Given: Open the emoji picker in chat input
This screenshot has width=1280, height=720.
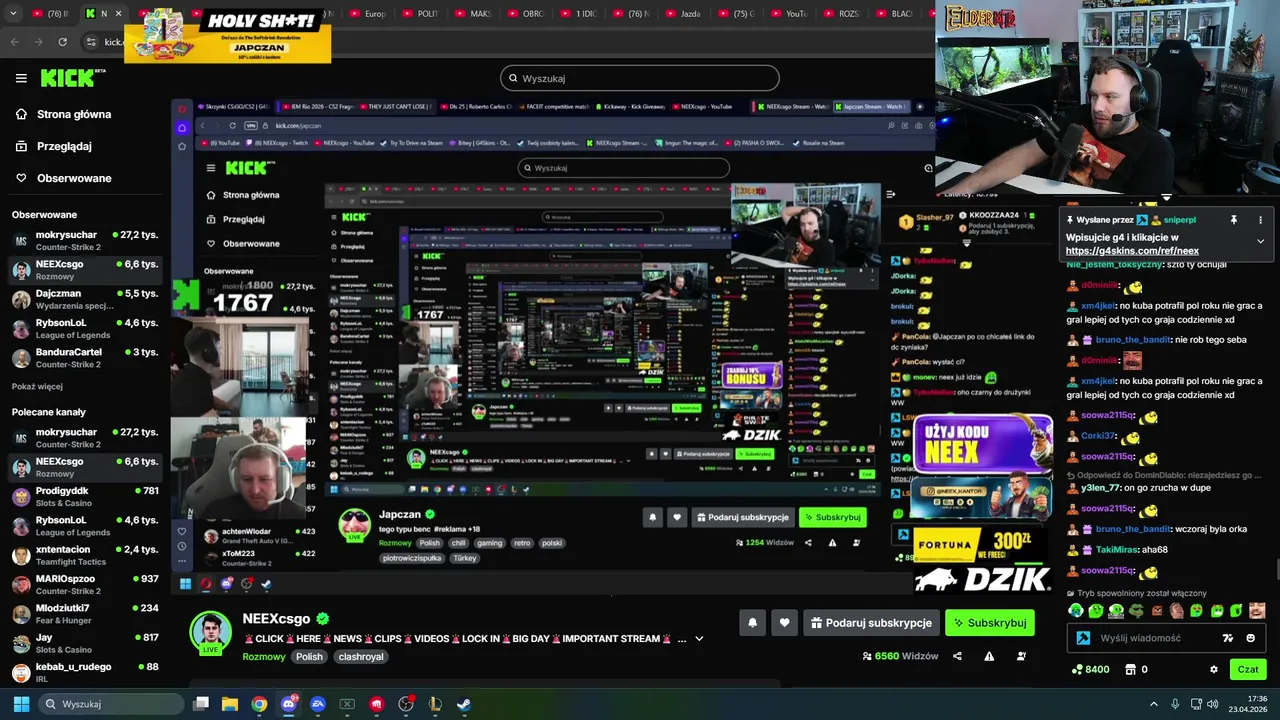Looking at the screenshot, I should [1251, 638].
